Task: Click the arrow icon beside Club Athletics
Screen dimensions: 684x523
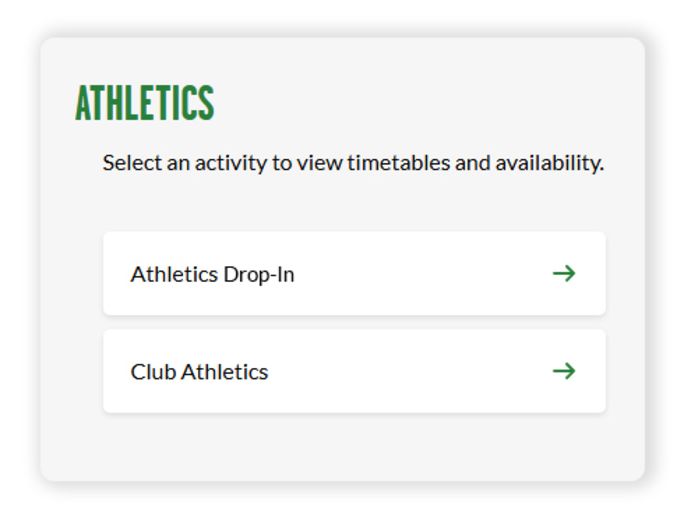Action: pos(564,371)
